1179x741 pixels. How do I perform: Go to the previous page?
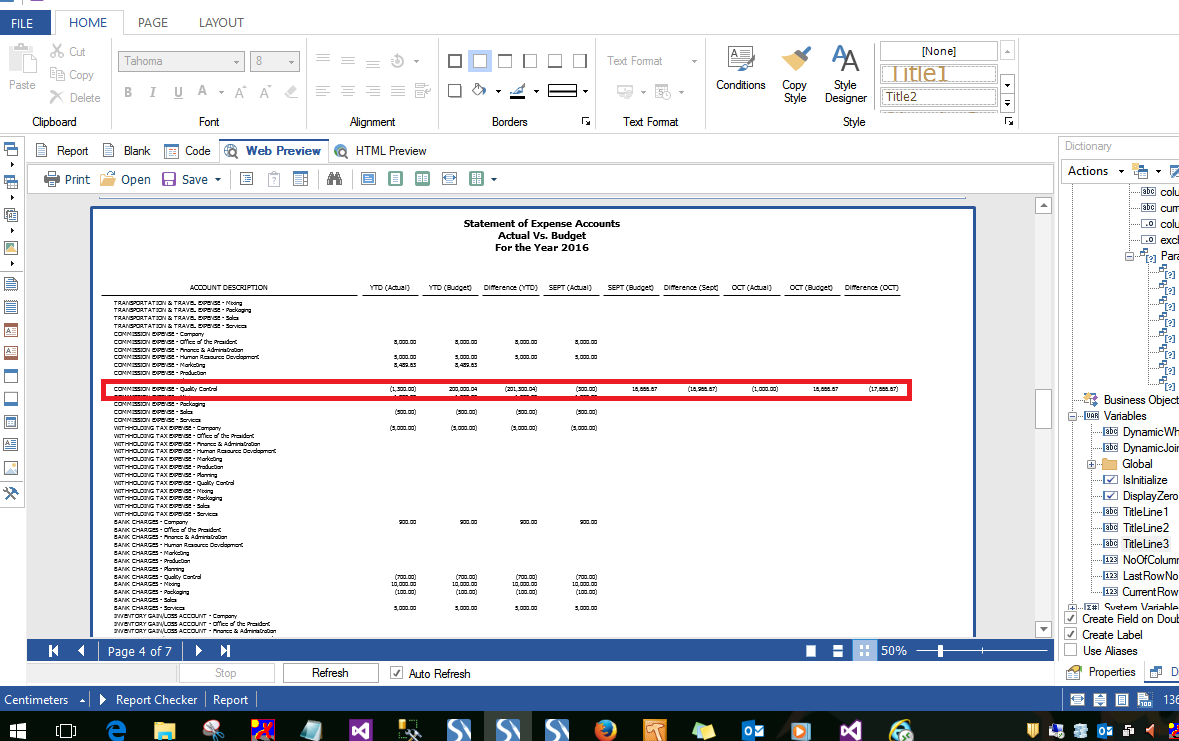80,651
